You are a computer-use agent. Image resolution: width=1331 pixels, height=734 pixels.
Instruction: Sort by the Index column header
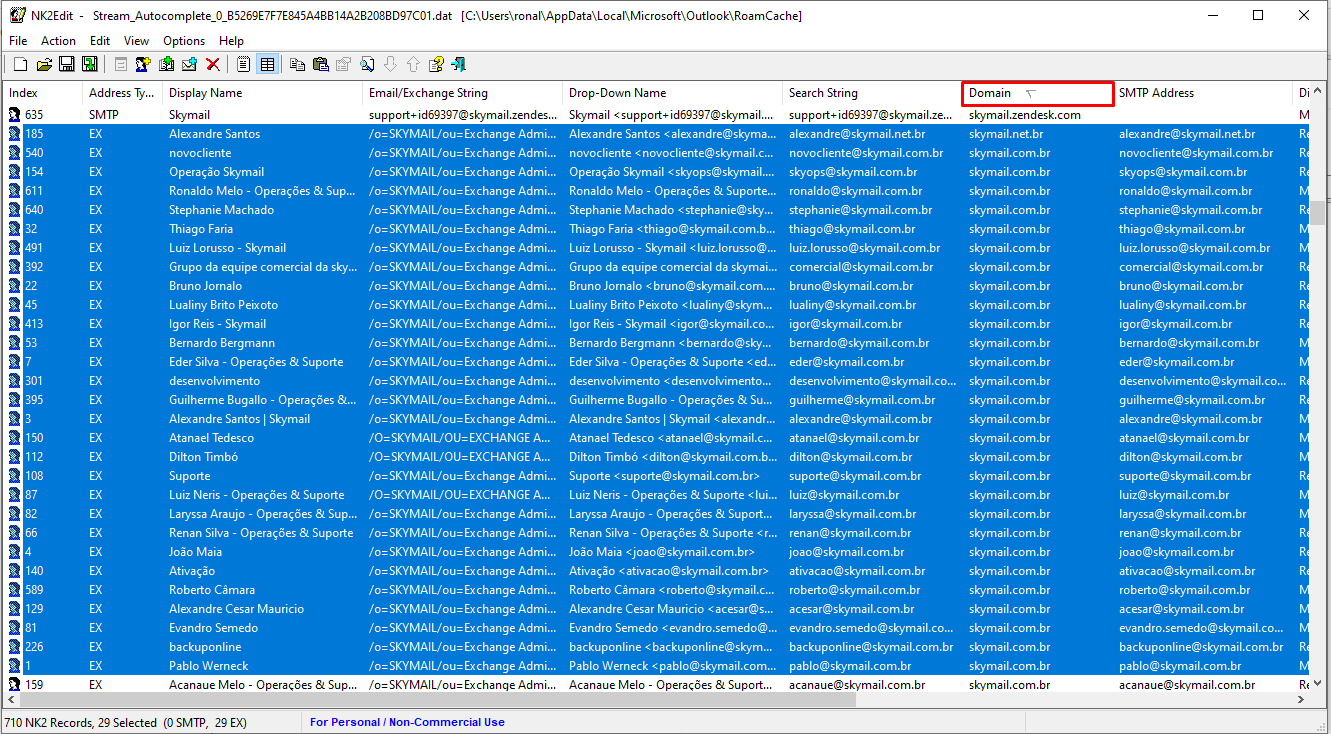(43, 93)
